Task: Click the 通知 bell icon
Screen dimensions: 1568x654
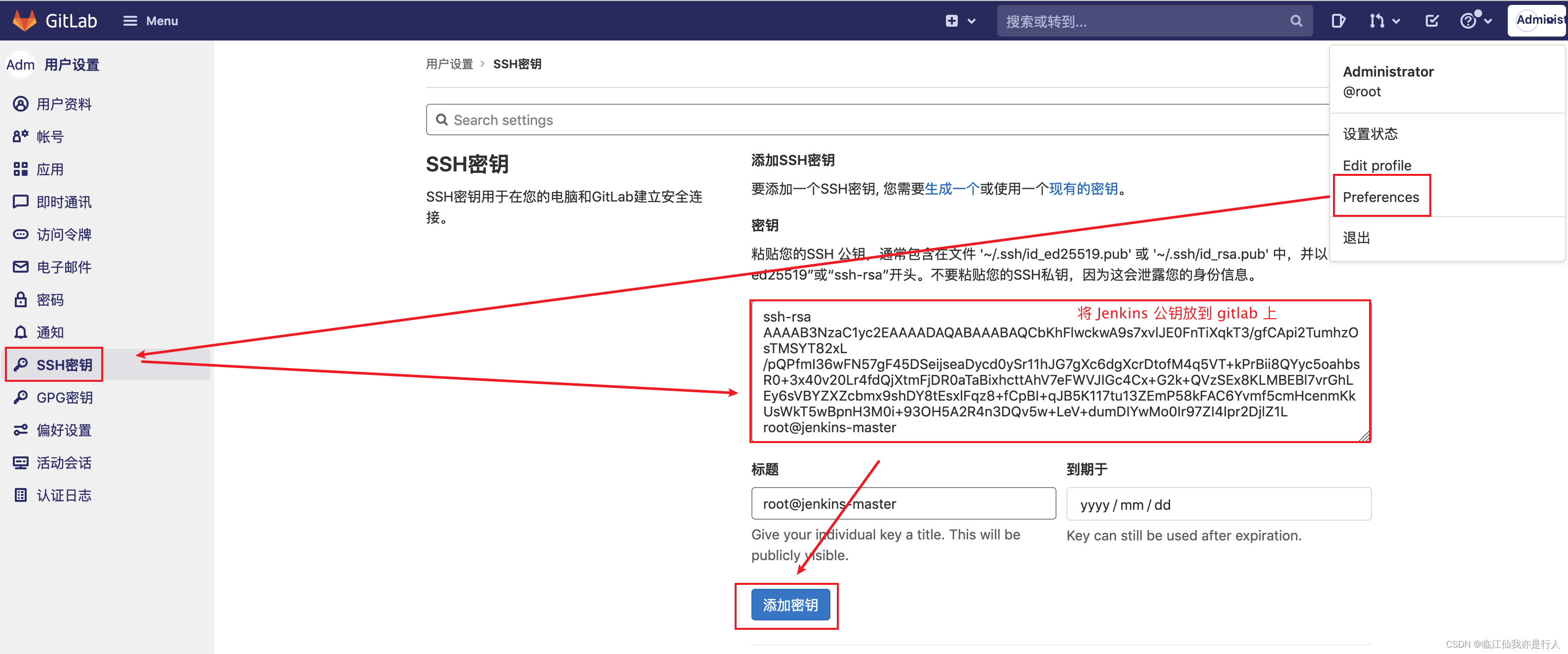Action: (21, 332)
